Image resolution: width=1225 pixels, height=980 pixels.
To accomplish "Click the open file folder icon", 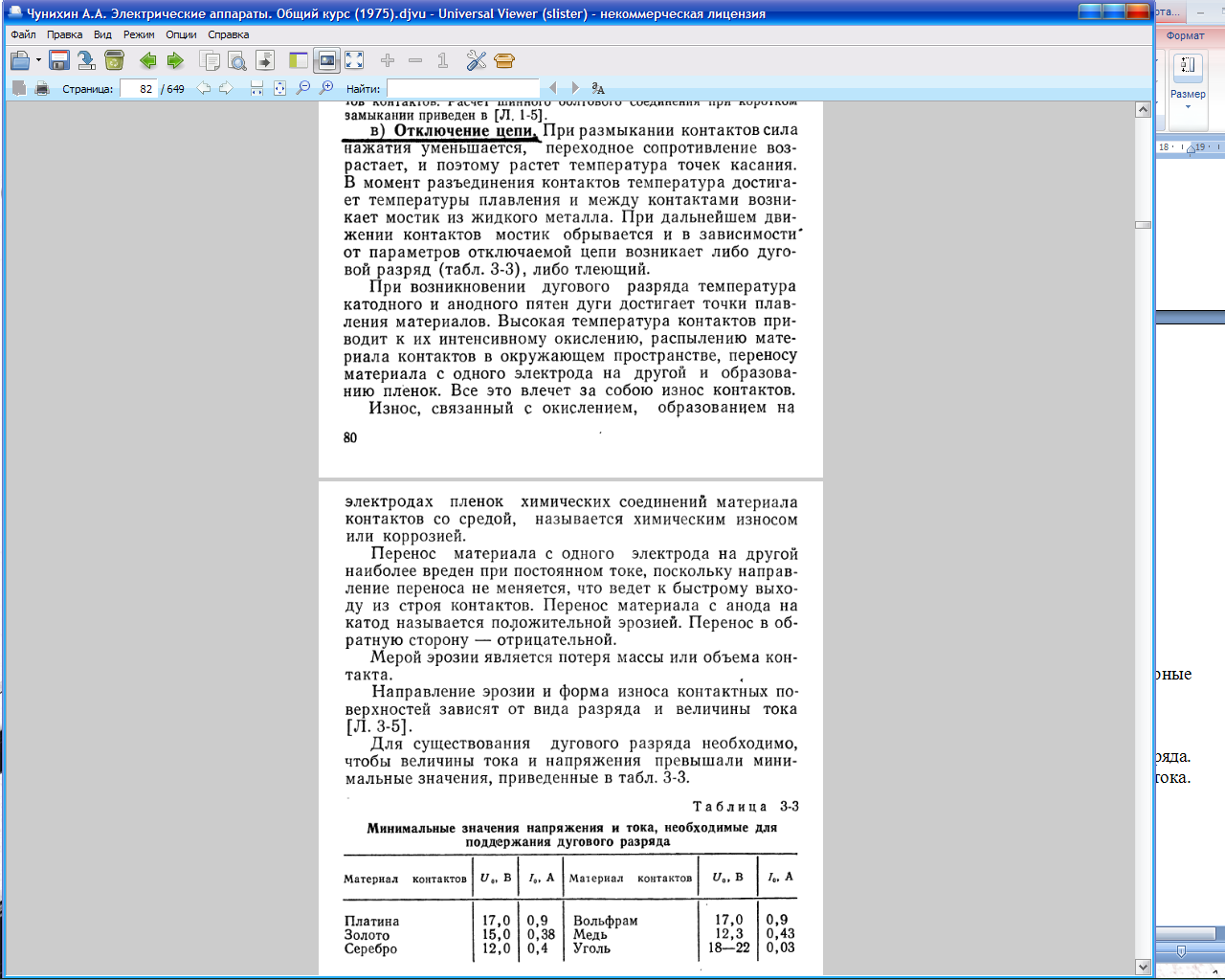I will (x=20, y=60).
